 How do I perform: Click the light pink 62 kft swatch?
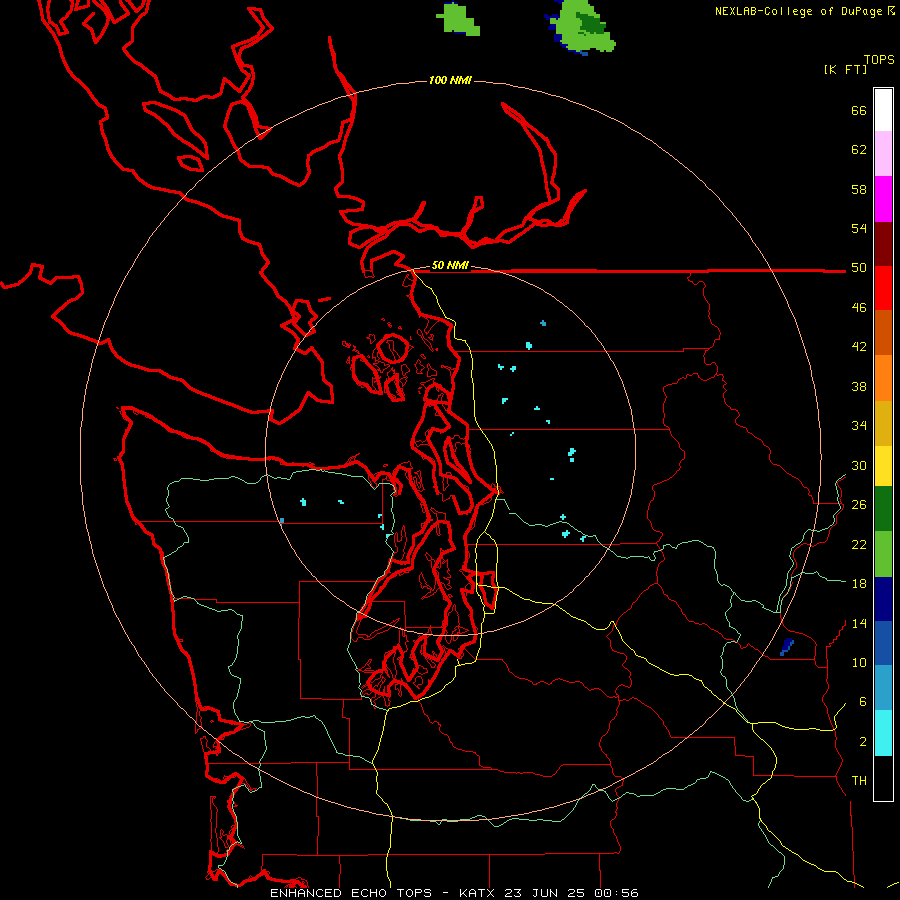point(883,153)
